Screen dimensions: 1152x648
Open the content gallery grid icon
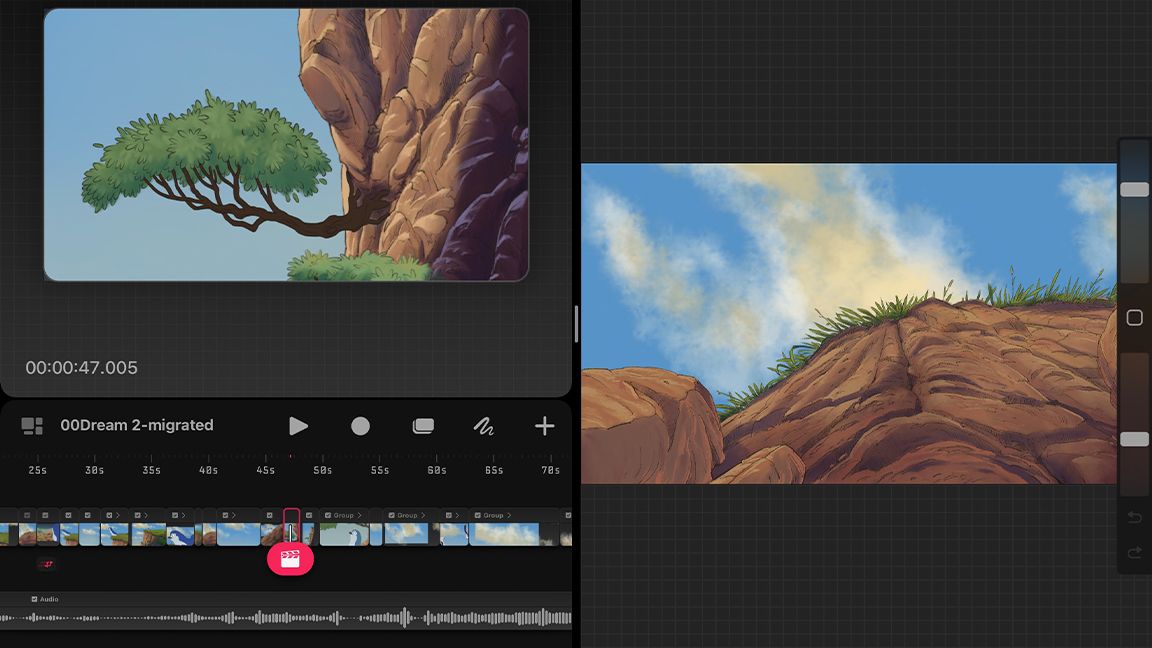pyautogui.click(x=31, y=425)
